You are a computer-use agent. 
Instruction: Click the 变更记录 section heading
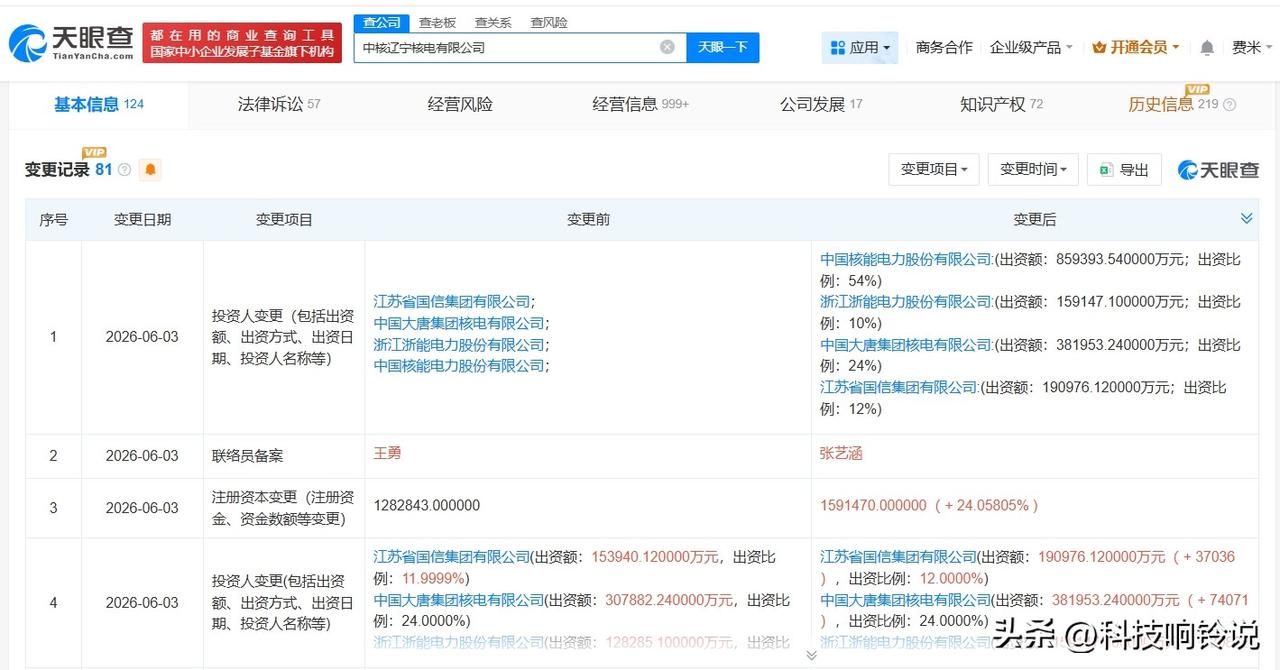(x=58, y=170)
